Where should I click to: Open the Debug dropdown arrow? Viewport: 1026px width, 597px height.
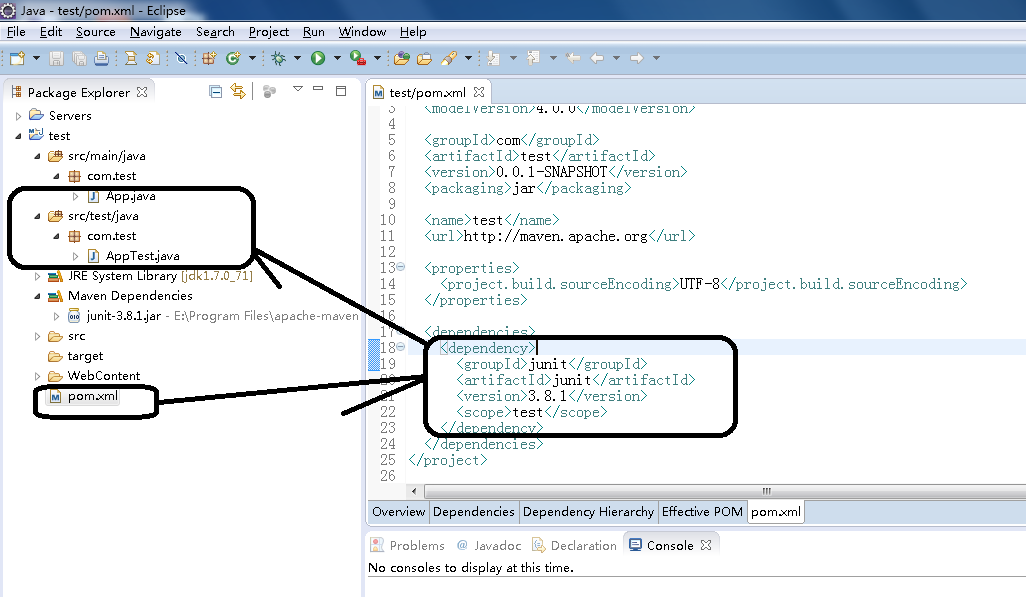click(297, 58)
